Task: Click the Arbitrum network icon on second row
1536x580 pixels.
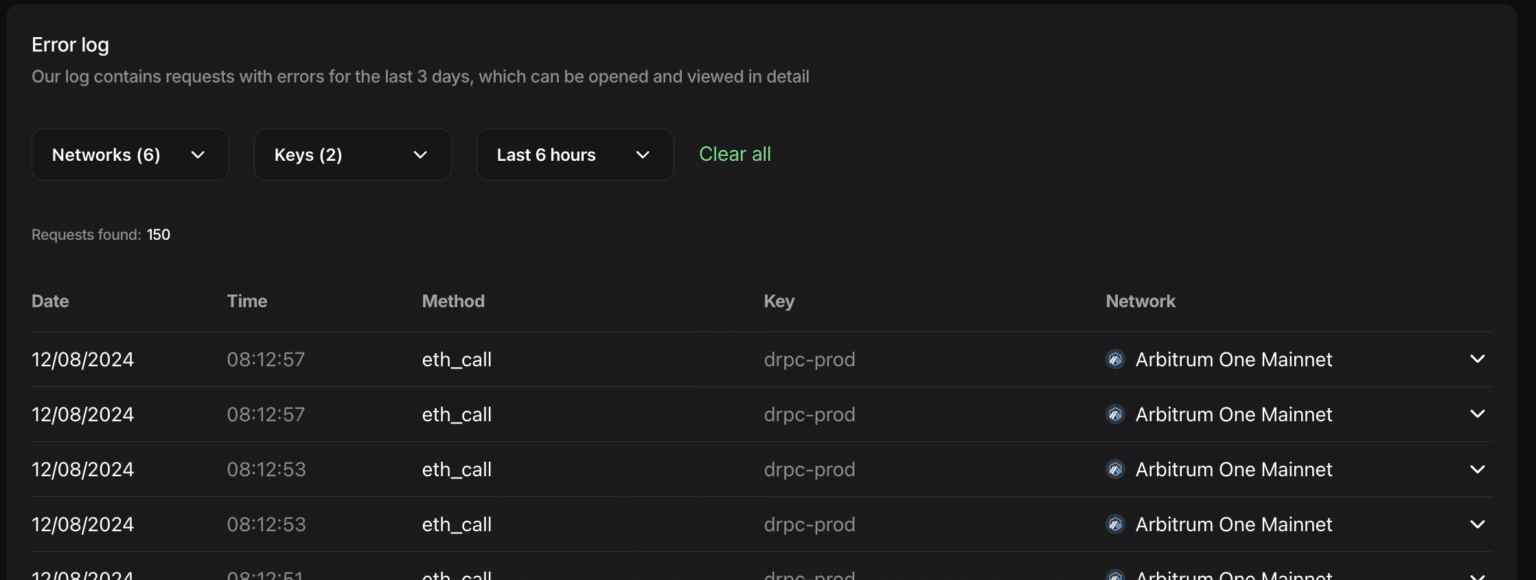Action: click(x=1114, y=414)
